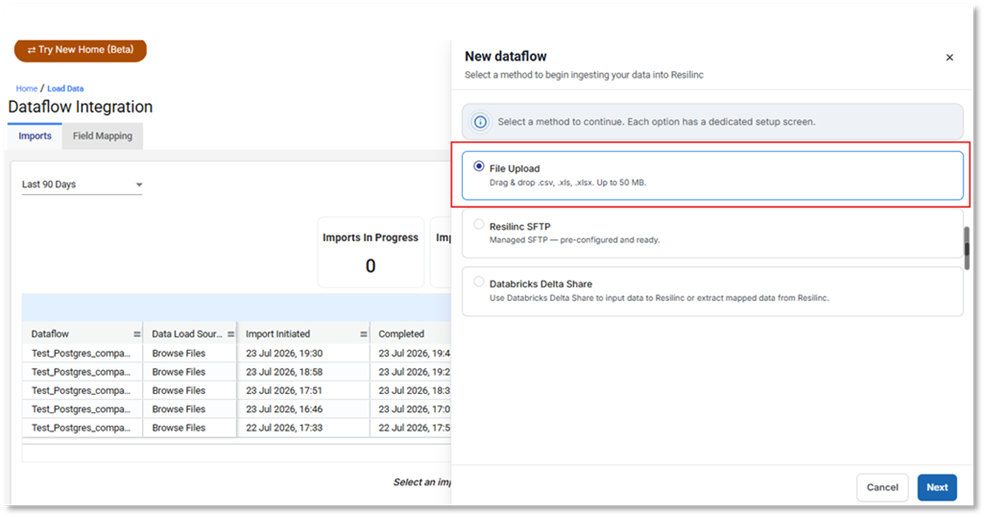Sort by the Import Initiated column header
Viewport: 985px width, 517px height.
[278, 334]
